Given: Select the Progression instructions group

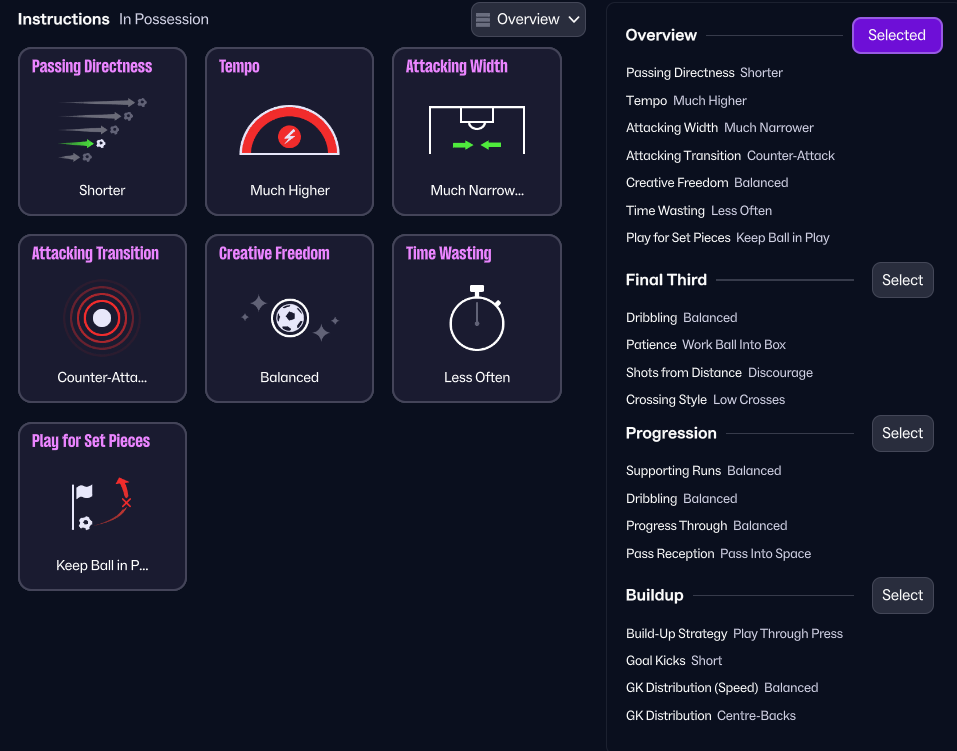Looking at the screenshot, I should coord(902,433).
